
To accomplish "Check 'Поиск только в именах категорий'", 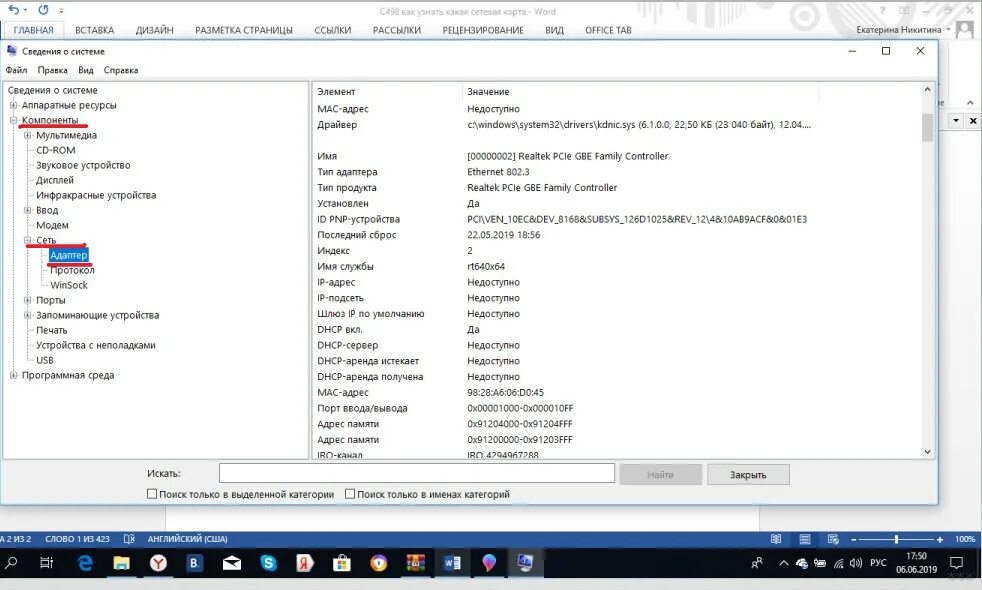I will tap(350, 494).
